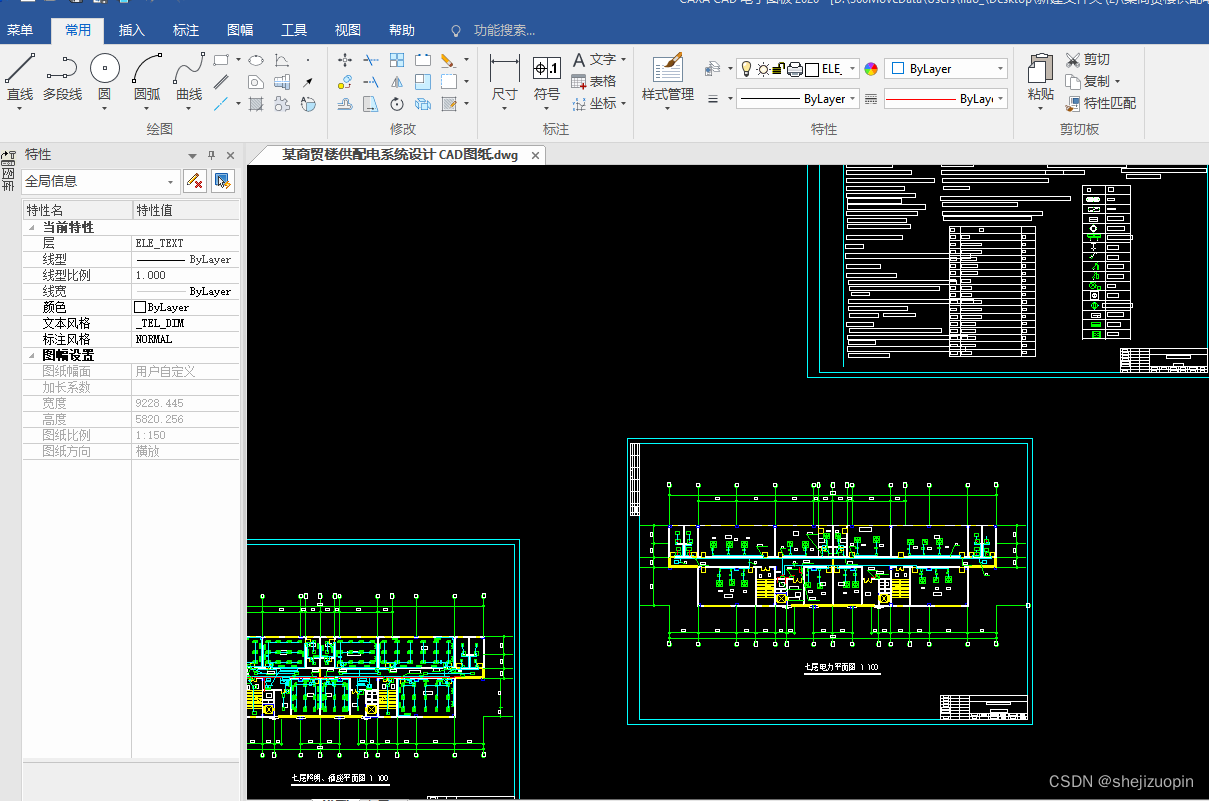Open the 尺寸 dimension tool
This screenshot has width=1209, height=801.
click(505, 80)
